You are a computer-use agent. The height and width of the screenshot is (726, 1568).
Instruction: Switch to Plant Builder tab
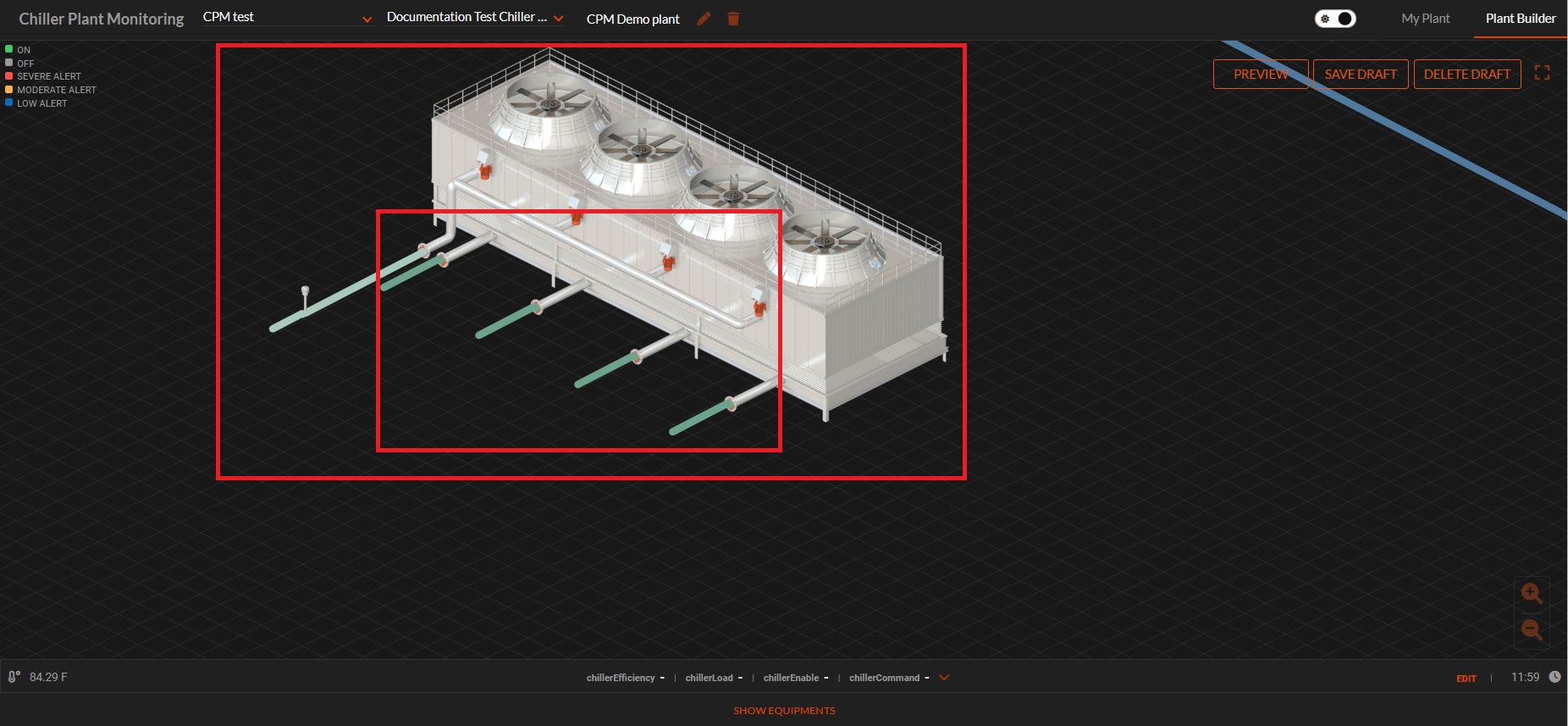coord(1521,19)
